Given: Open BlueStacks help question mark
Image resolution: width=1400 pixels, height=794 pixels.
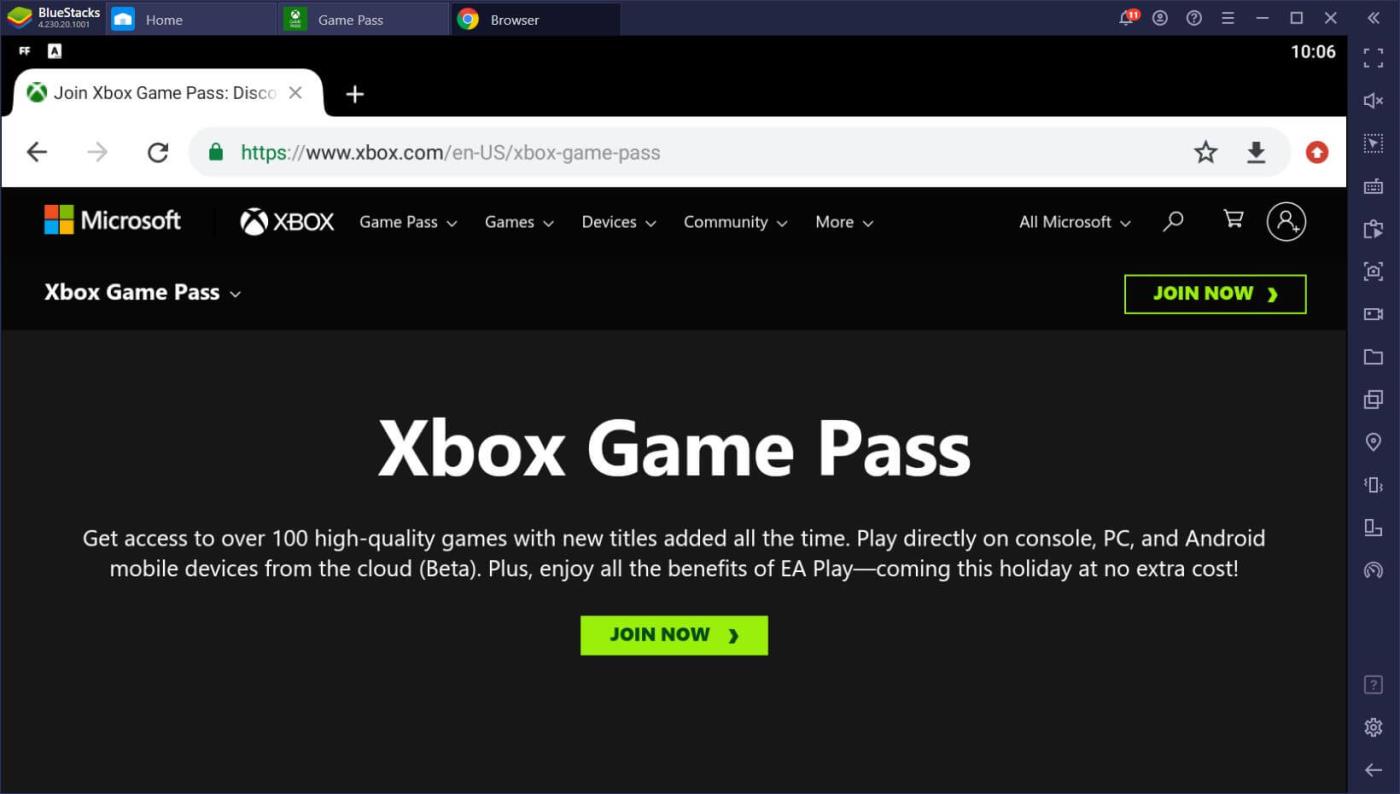Looking at the screenshot, I should (x=1194, y=18).
